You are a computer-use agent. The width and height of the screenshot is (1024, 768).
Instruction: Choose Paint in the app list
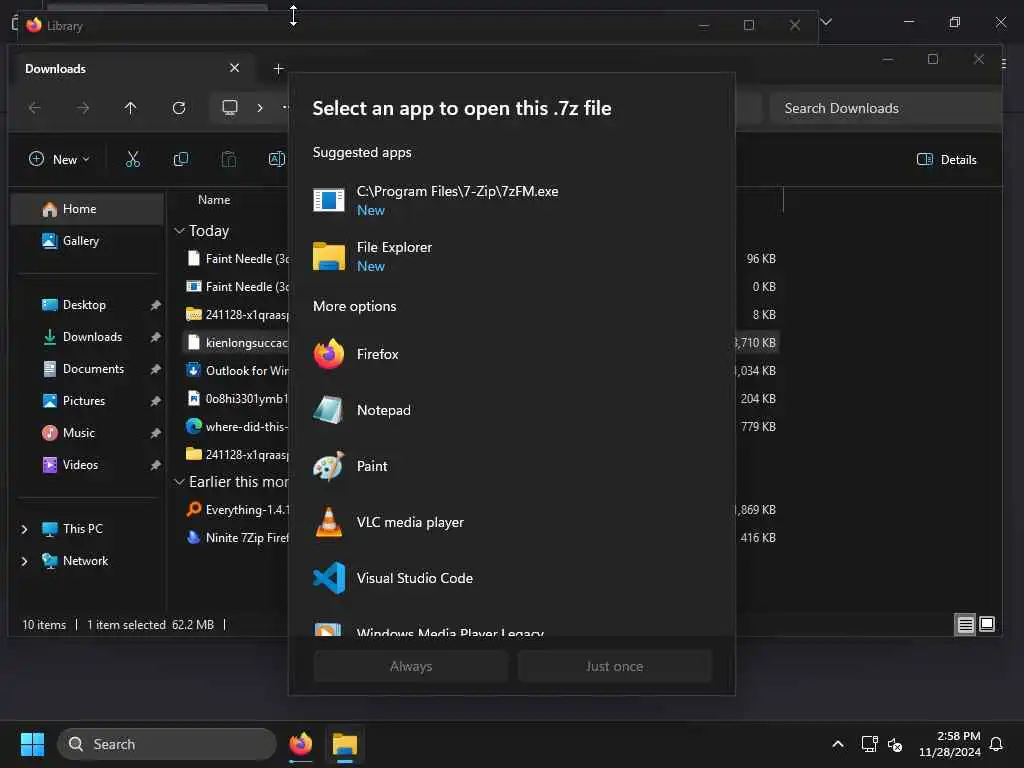511,466
